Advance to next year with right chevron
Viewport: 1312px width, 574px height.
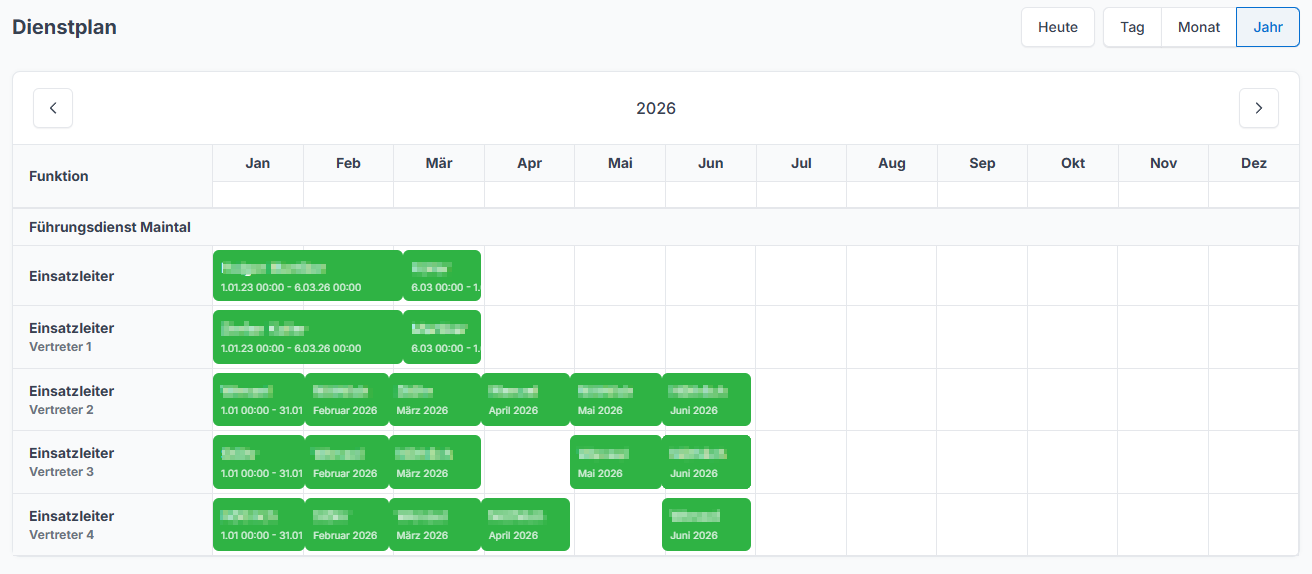[x=1259, y=108]
